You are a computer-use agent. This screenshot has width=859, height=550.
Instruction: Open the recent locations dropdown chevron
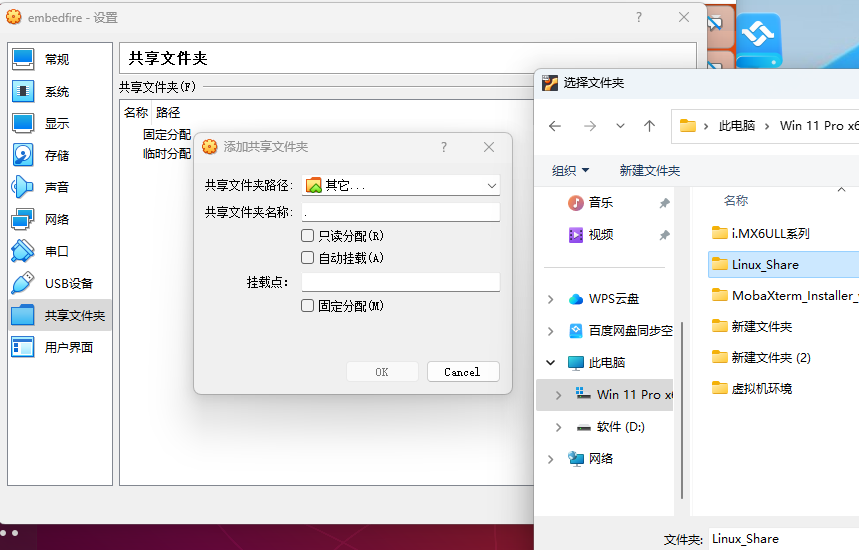point(620,126)
